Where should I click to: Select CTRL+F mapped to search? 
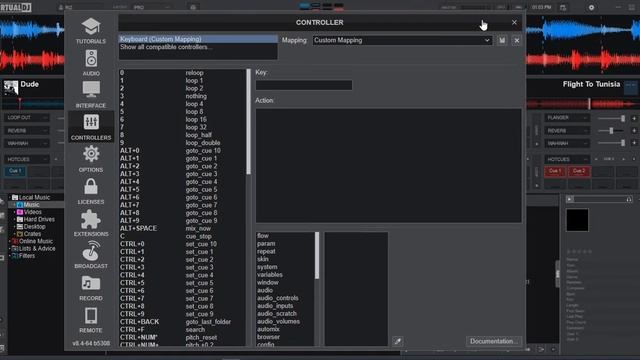(182, 329)
